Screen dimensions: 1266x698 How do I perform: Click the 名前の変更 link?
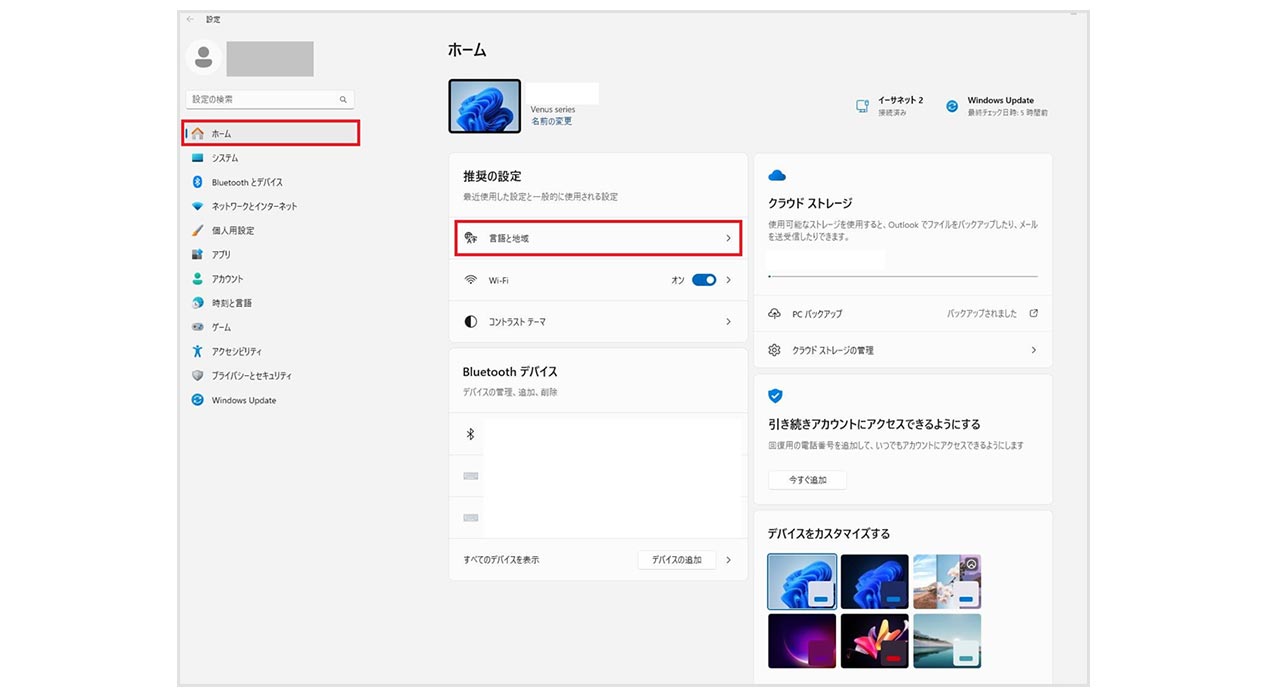tap(552, 121)
